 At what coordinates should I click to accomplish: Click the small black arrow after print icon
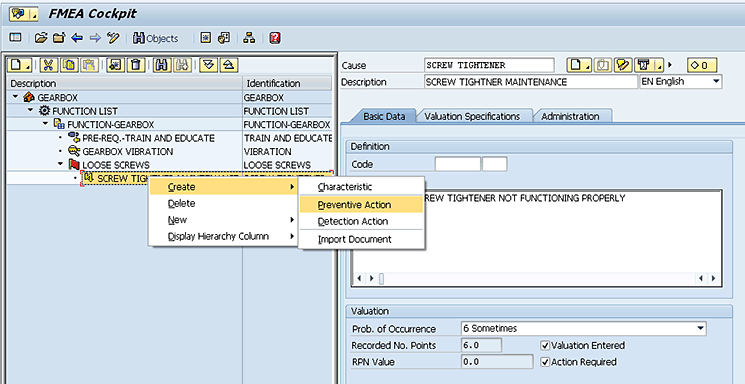[x=670, y=65]
